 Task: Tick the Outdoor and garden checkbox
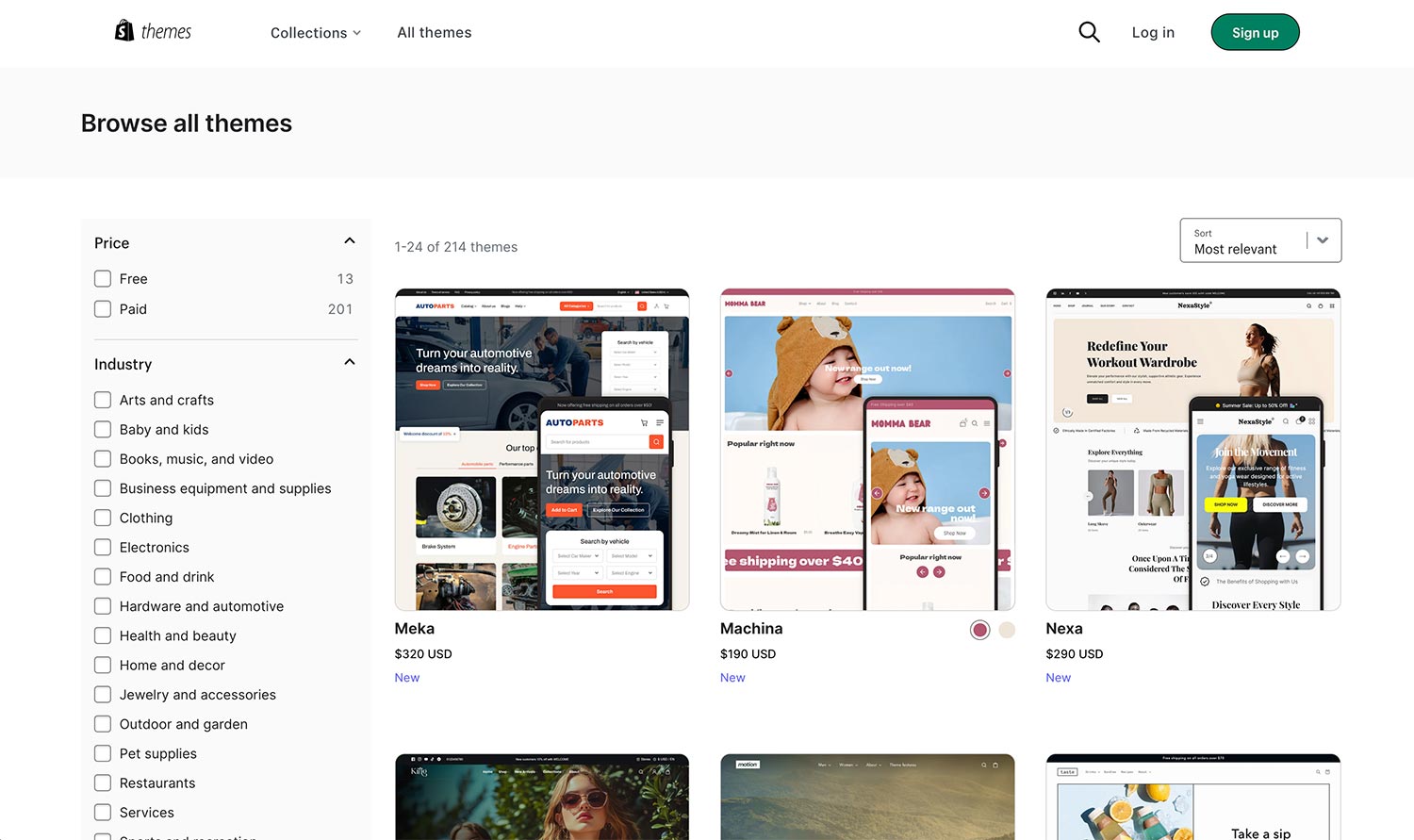pyautogui.click(x=103, y=724)
